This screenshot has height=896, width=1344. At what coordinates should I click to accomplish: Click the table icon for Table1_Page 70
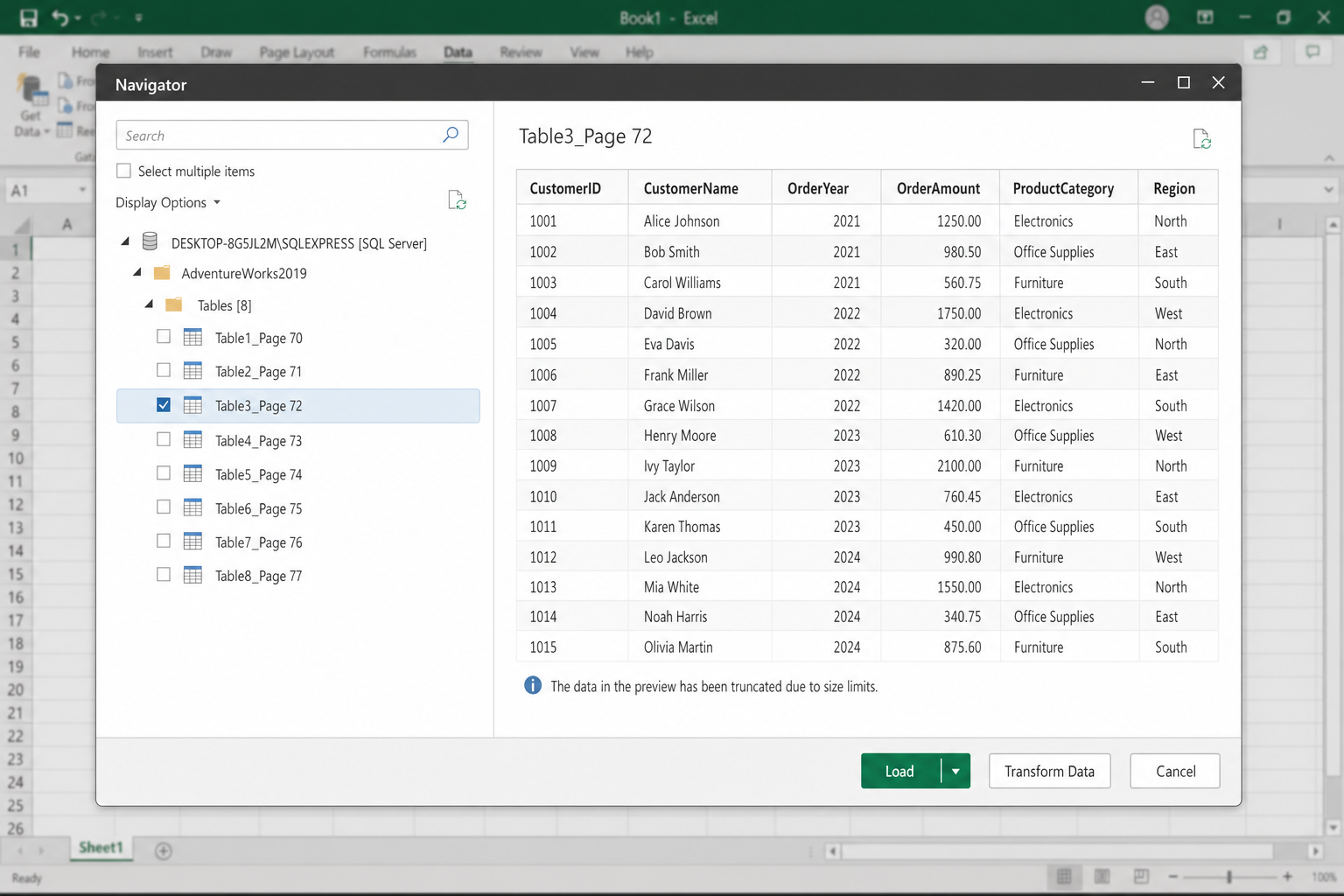[192, 337]
